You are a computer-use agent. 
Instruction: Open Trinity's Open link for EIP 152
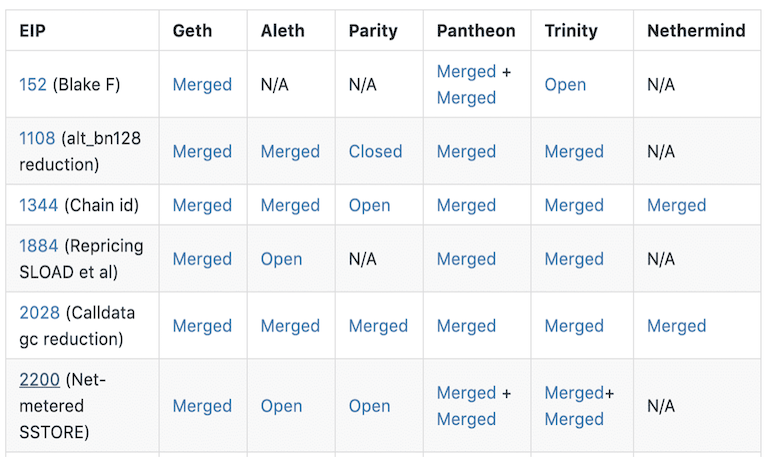pos(565,85)
